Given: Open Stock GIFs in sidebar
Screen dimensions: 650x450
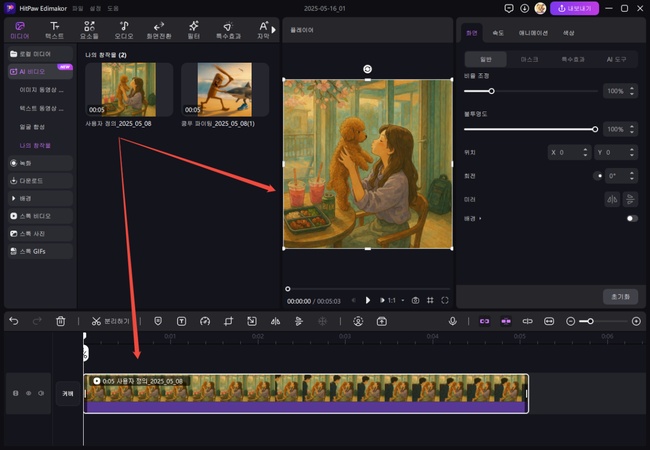Looking at the screenshot, I should (x=40, y=251).
